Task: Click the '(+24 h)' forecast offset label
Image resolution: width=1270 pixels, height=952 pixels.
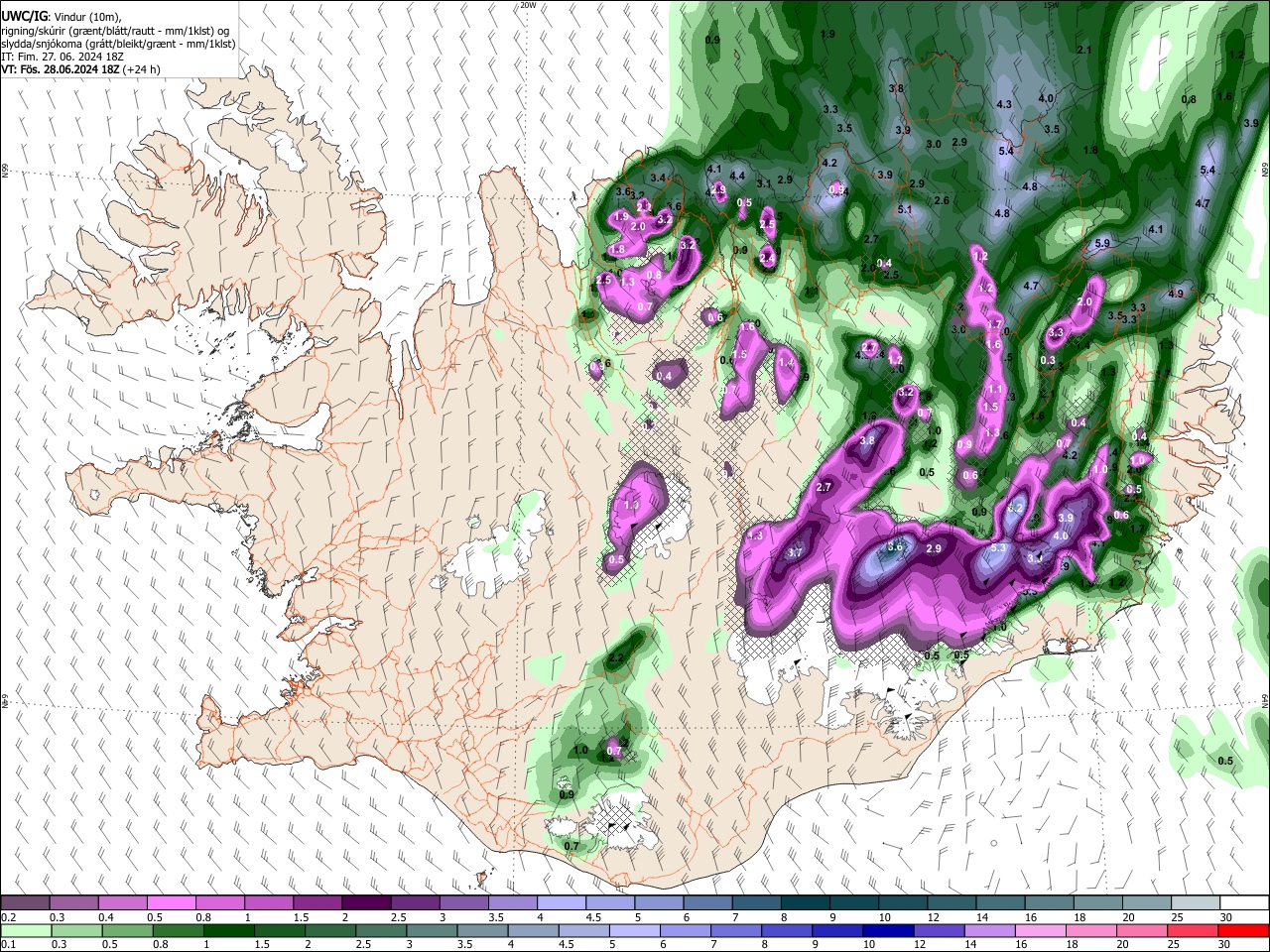Action: 142,69
